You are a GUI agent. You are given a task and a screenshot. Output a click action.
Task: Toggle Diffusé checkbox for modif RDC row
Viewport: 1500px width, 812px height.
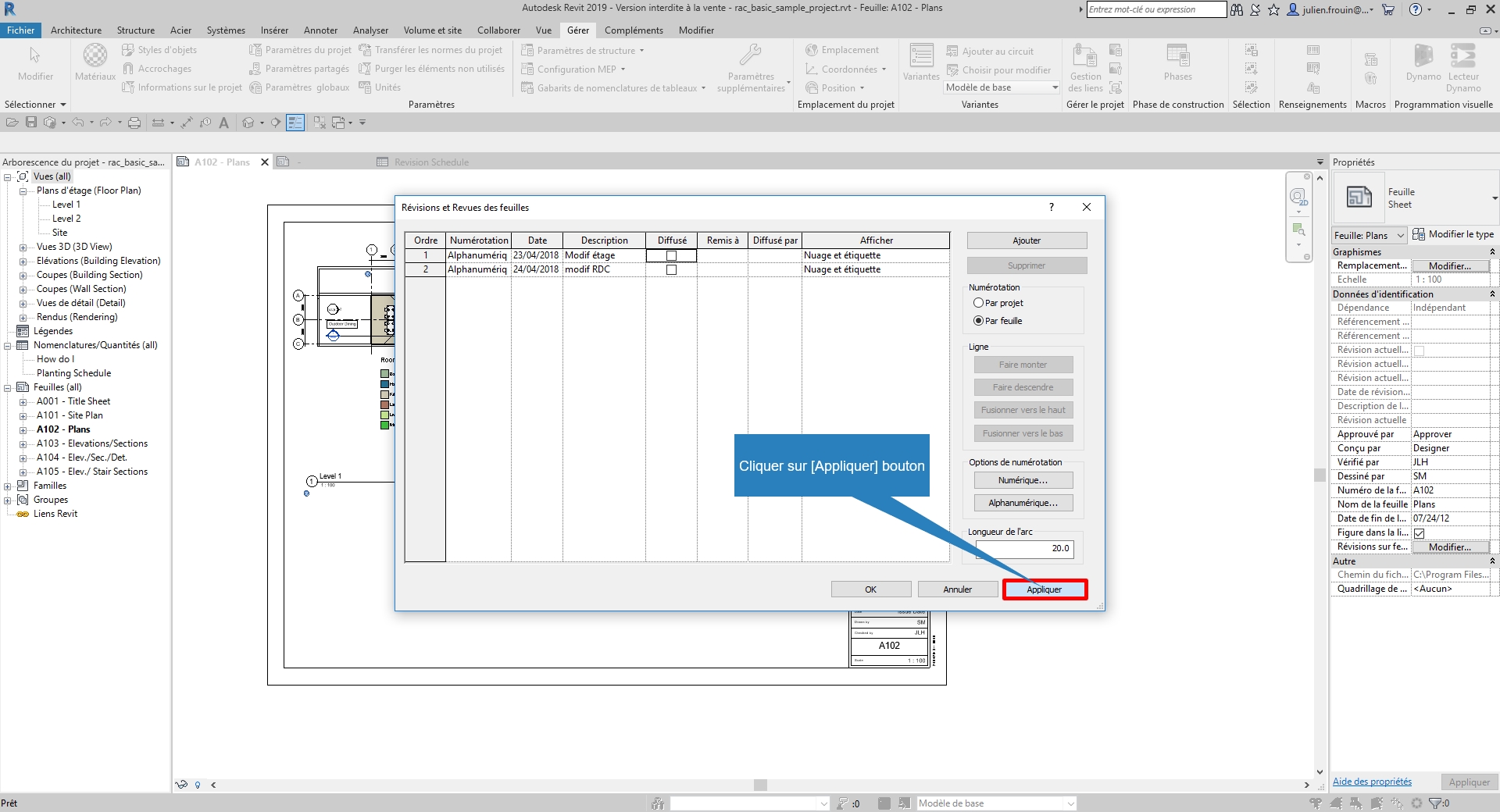click(x=671, y=269)
